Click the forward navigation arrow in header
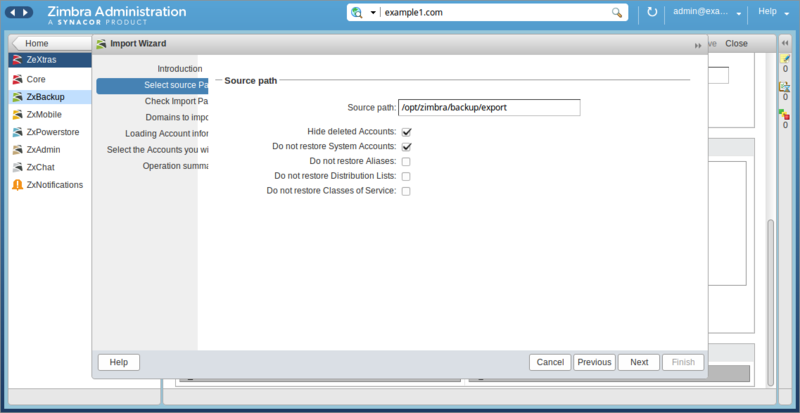 point(26,12)
